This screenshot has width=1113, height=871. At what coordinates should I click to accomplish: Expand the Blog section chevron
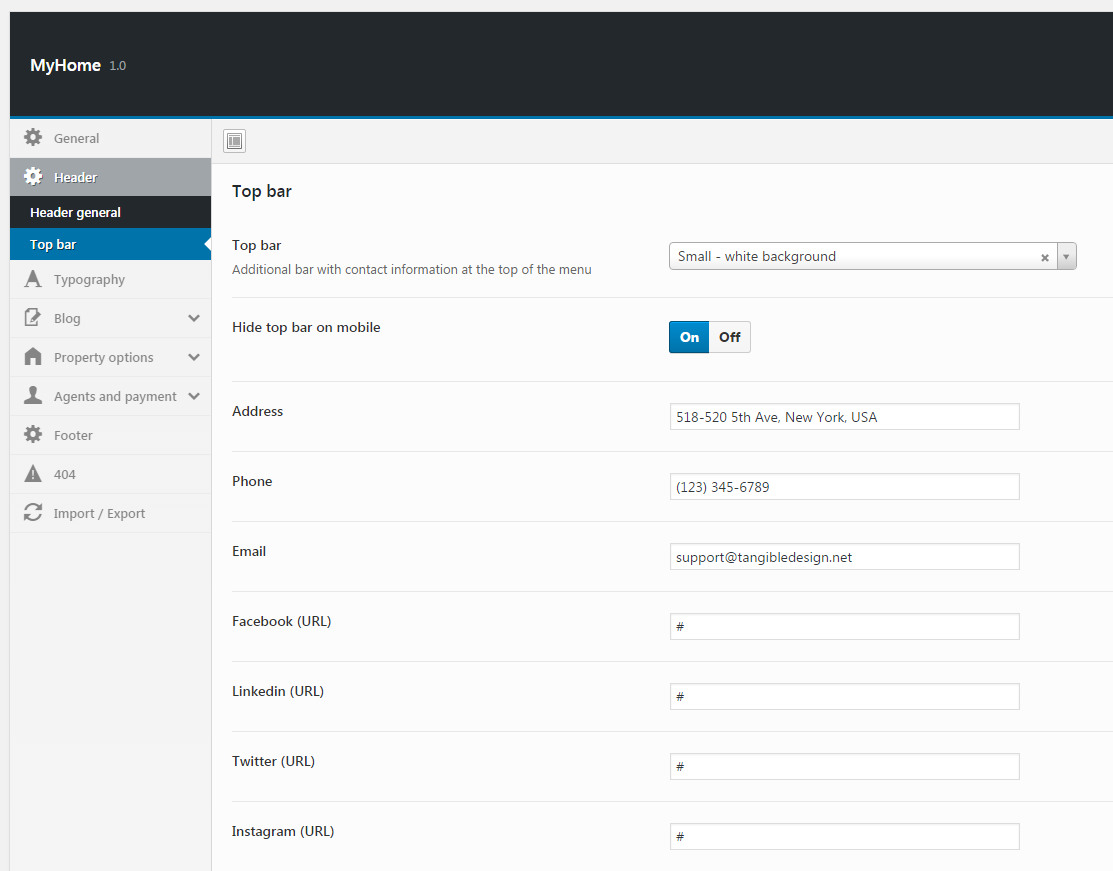pos(194,318)
